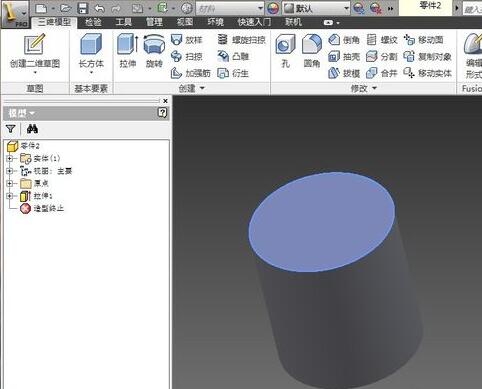Open the Inventor PRO application menu button

click(x=15, y=14)
